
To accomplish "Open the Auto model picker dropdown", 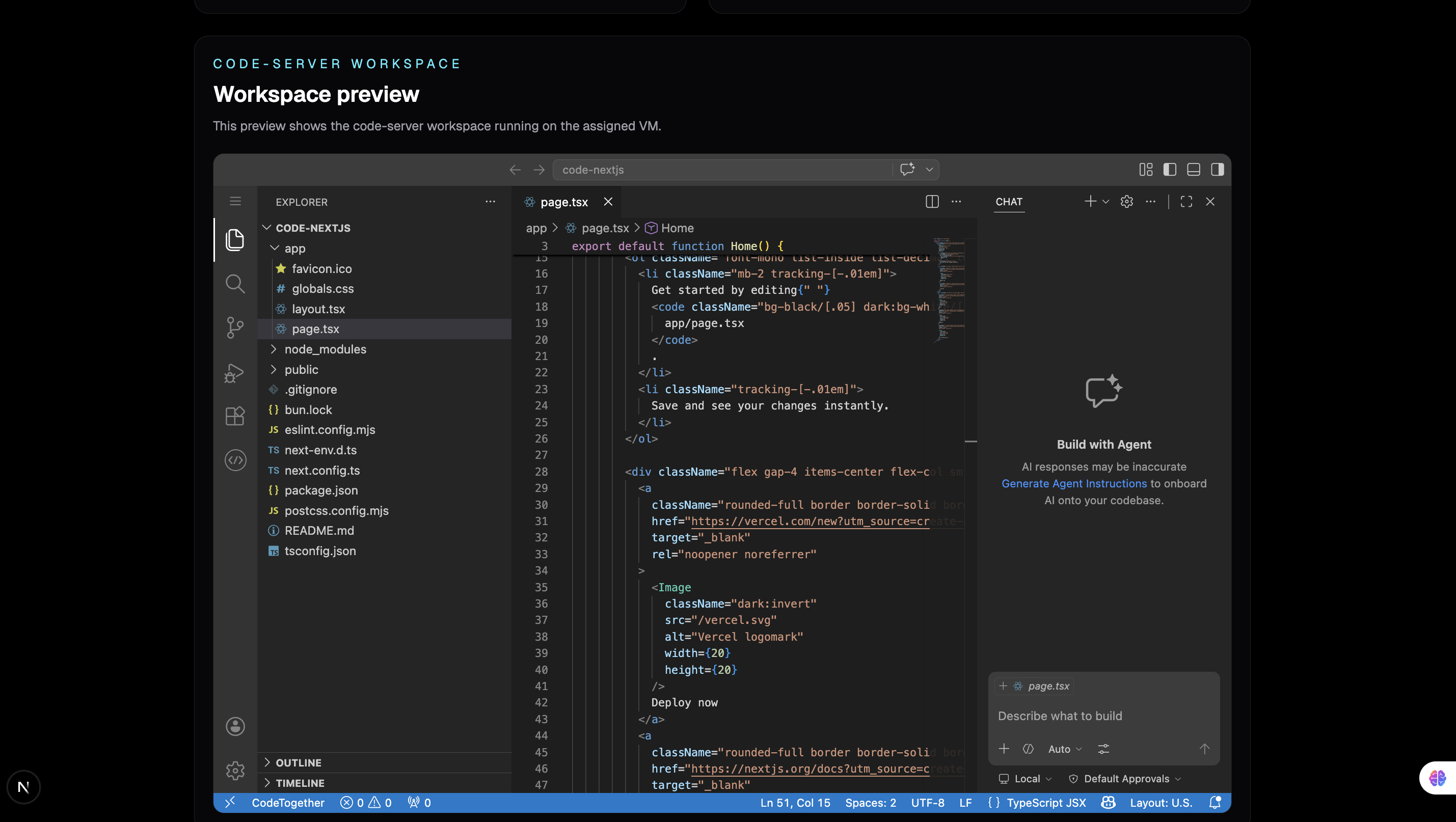I will point(1065,749).
